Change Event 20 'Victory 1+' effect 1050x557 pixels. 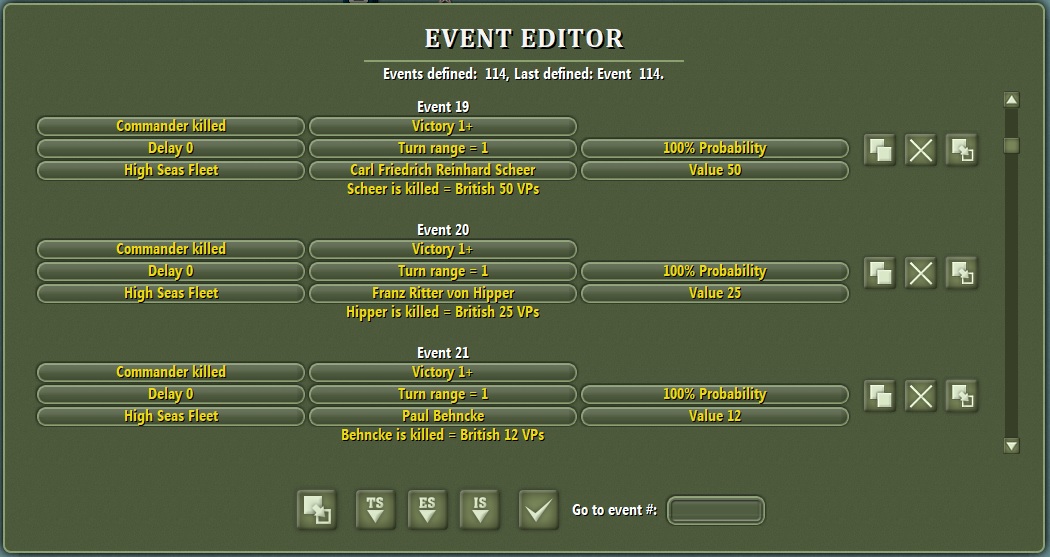click(x=443, y=250)
